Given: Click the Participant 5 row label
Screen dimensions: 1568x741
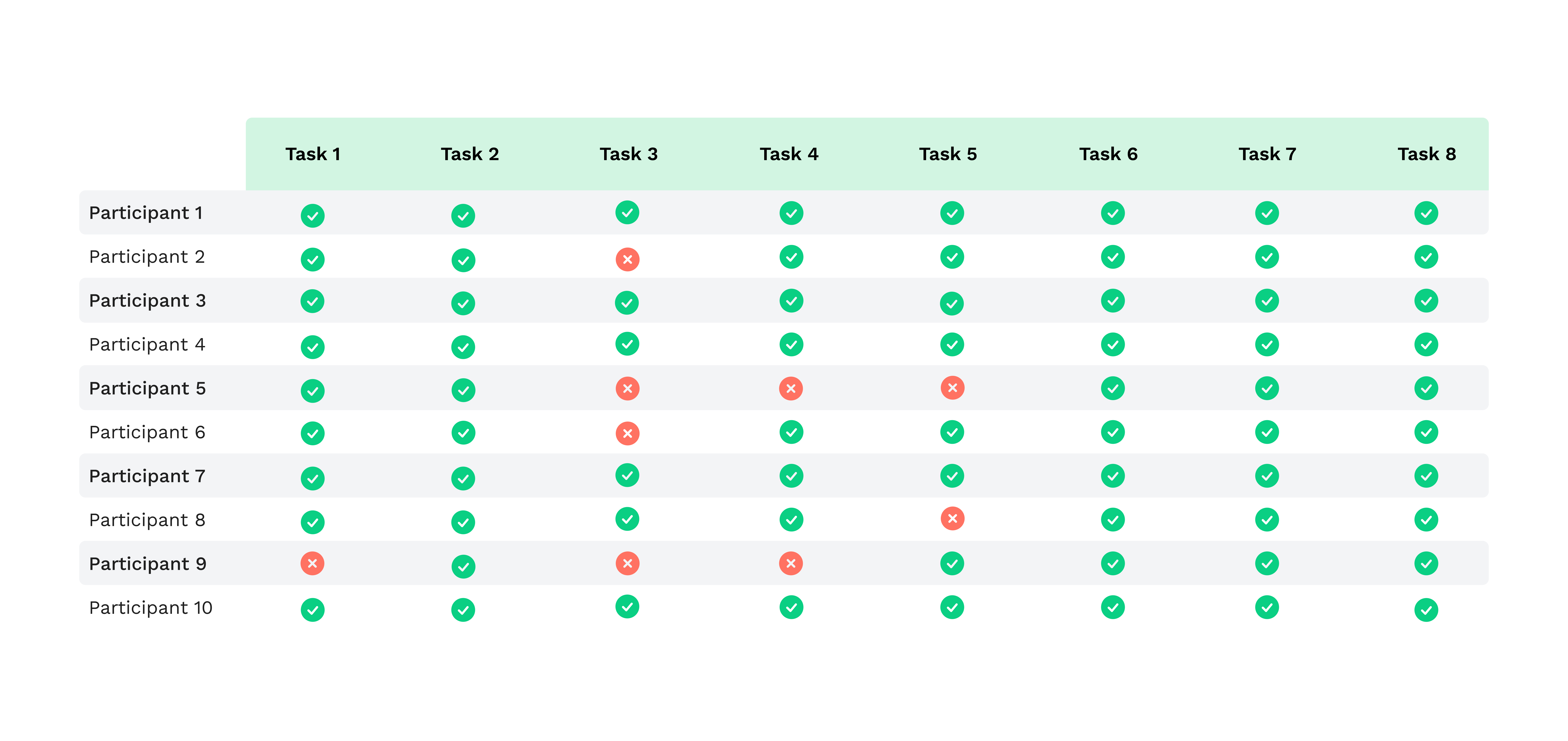Looking at the screenshot, I should 147,388.
